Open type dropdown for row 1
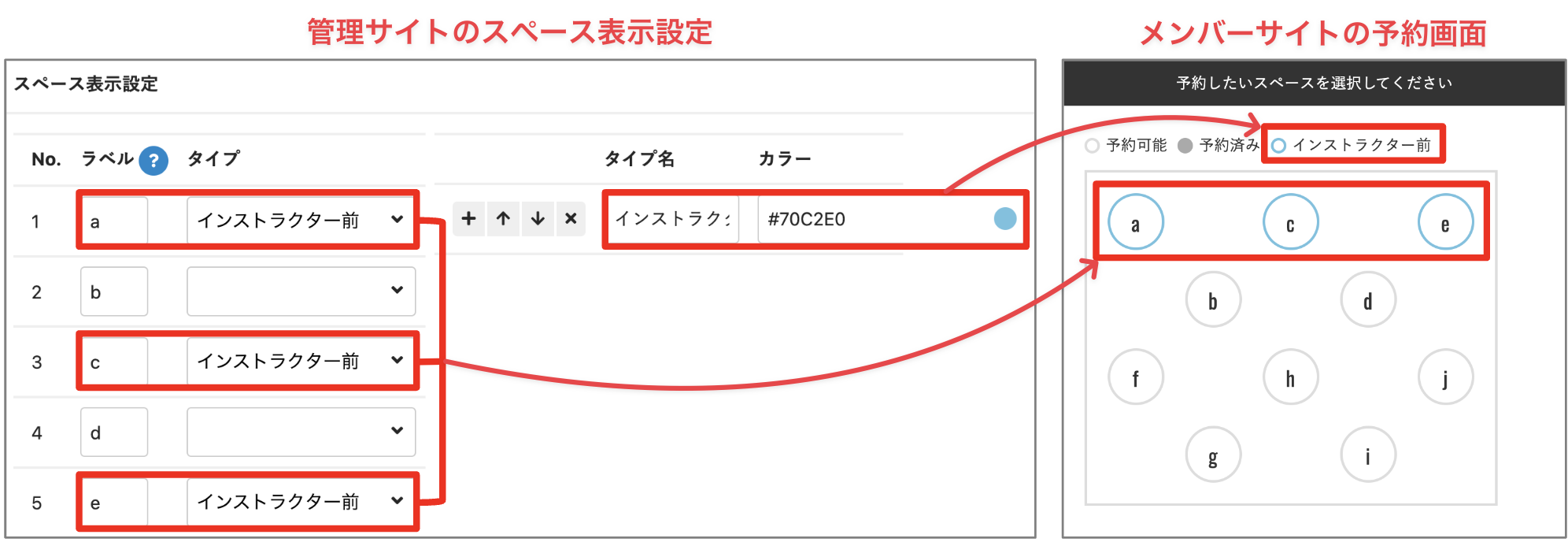This screenshot has height=542, width=1568. tap(301, 220)
